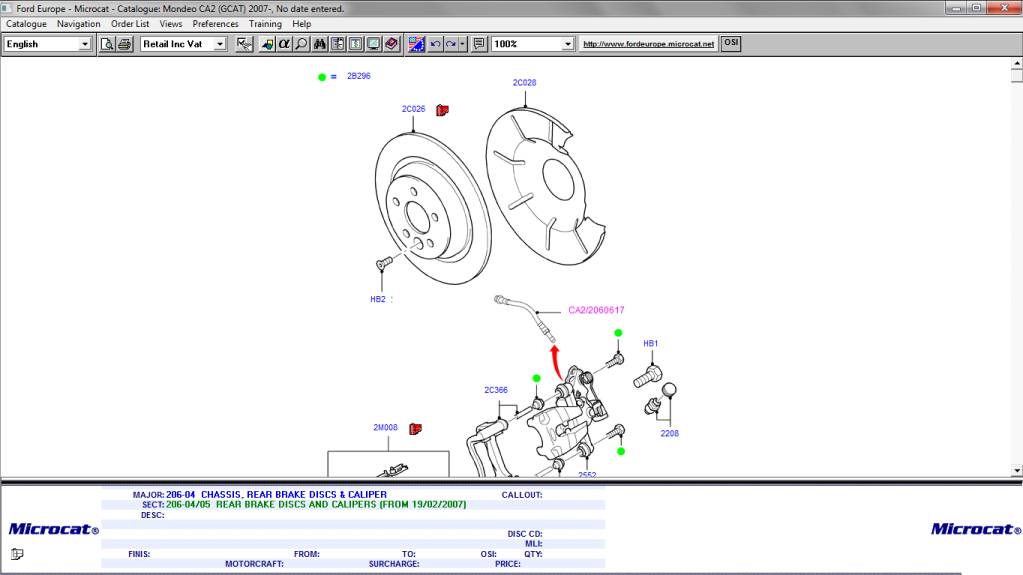Select cross reference CA2/2060617

point(596,310)
